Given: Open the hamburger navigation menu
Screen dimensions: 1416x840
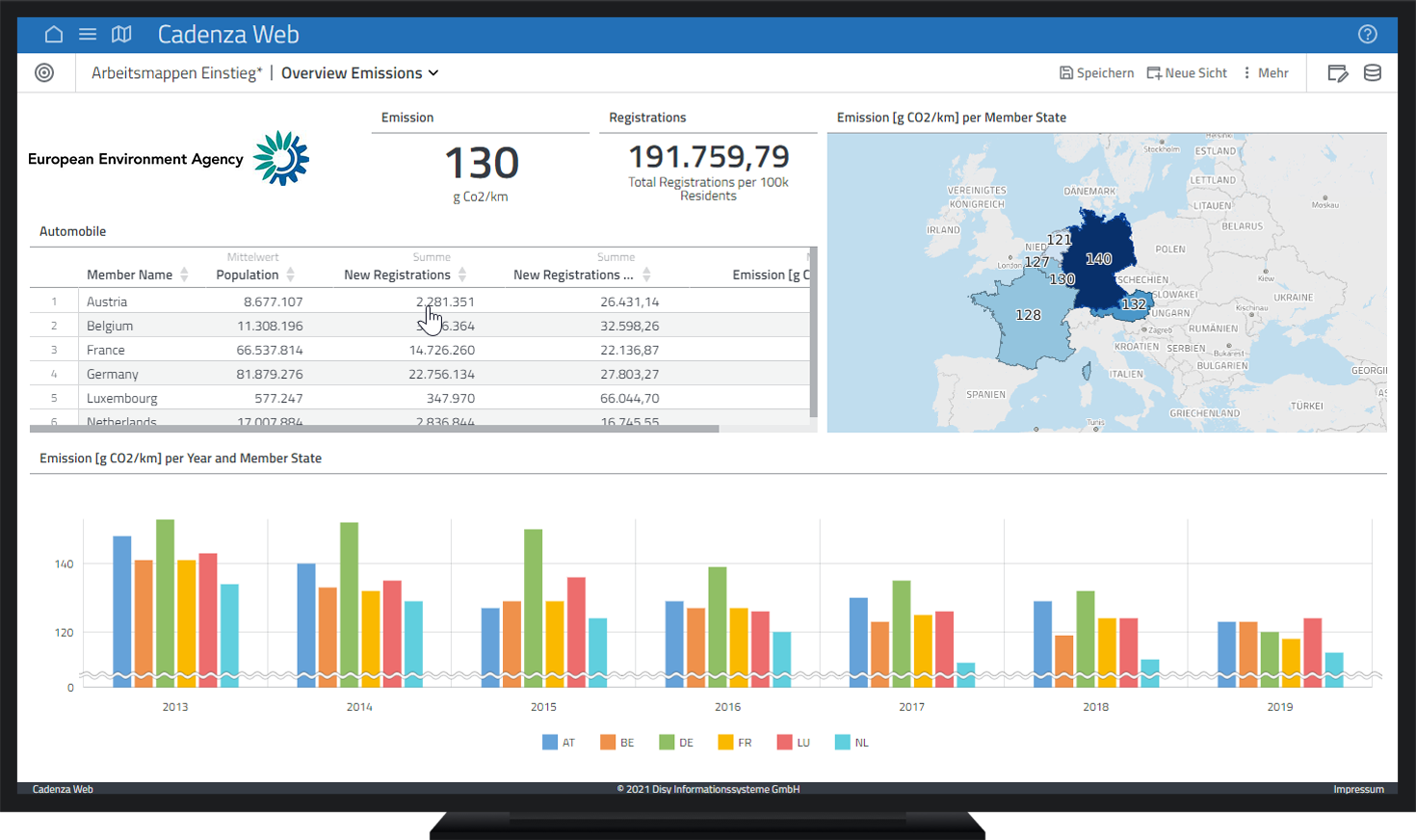Looking at the screenshot, I should (88, 35).
